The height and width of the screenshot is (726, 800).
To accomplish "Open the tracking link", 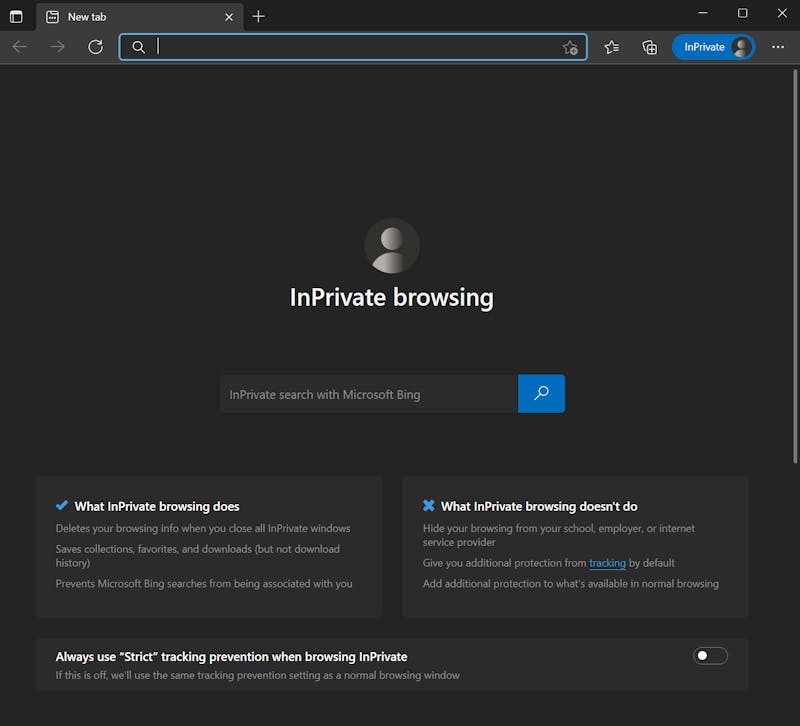I will point(607,563).
